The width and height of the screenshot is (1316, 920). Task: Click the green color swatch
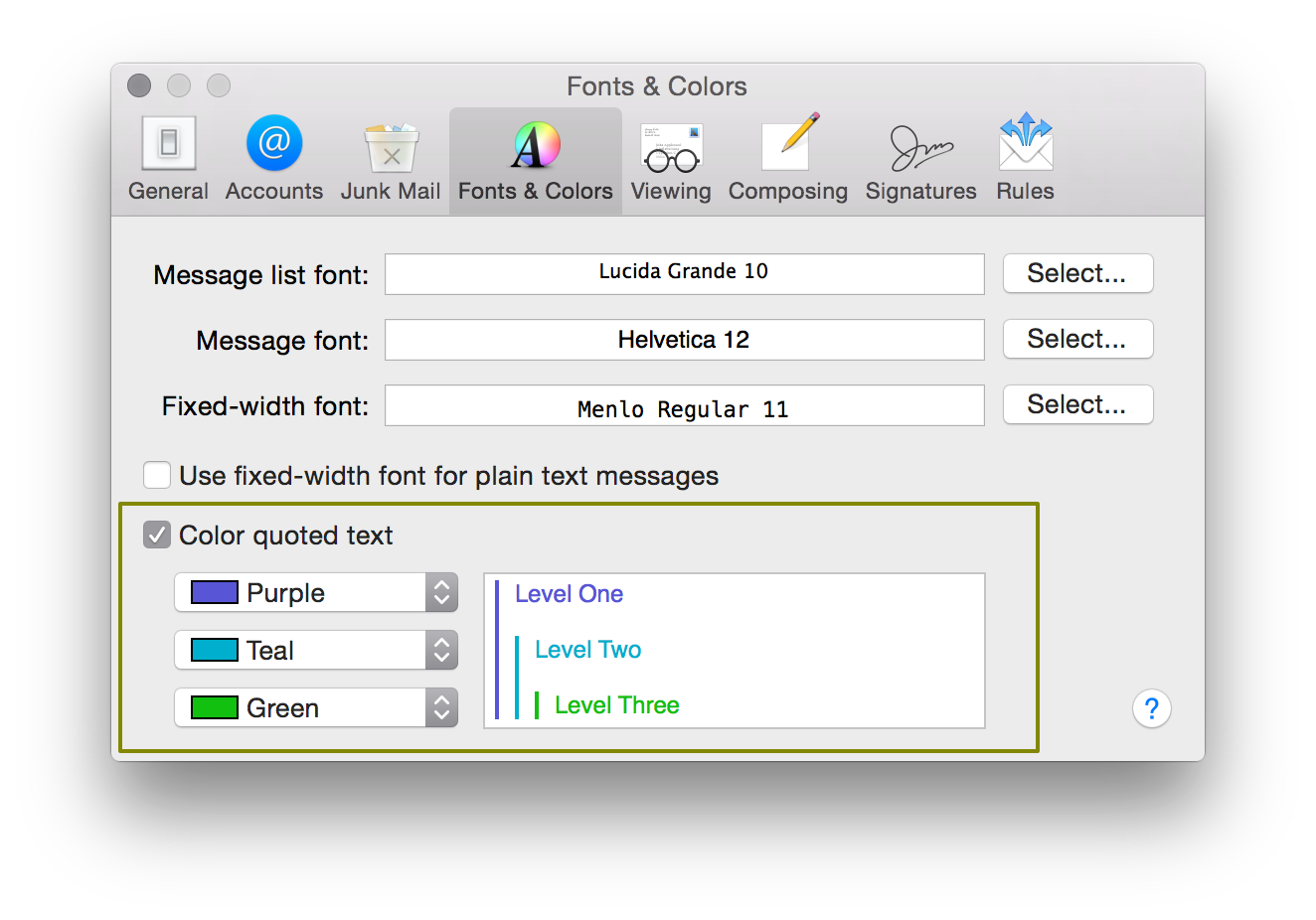point(215,707)
